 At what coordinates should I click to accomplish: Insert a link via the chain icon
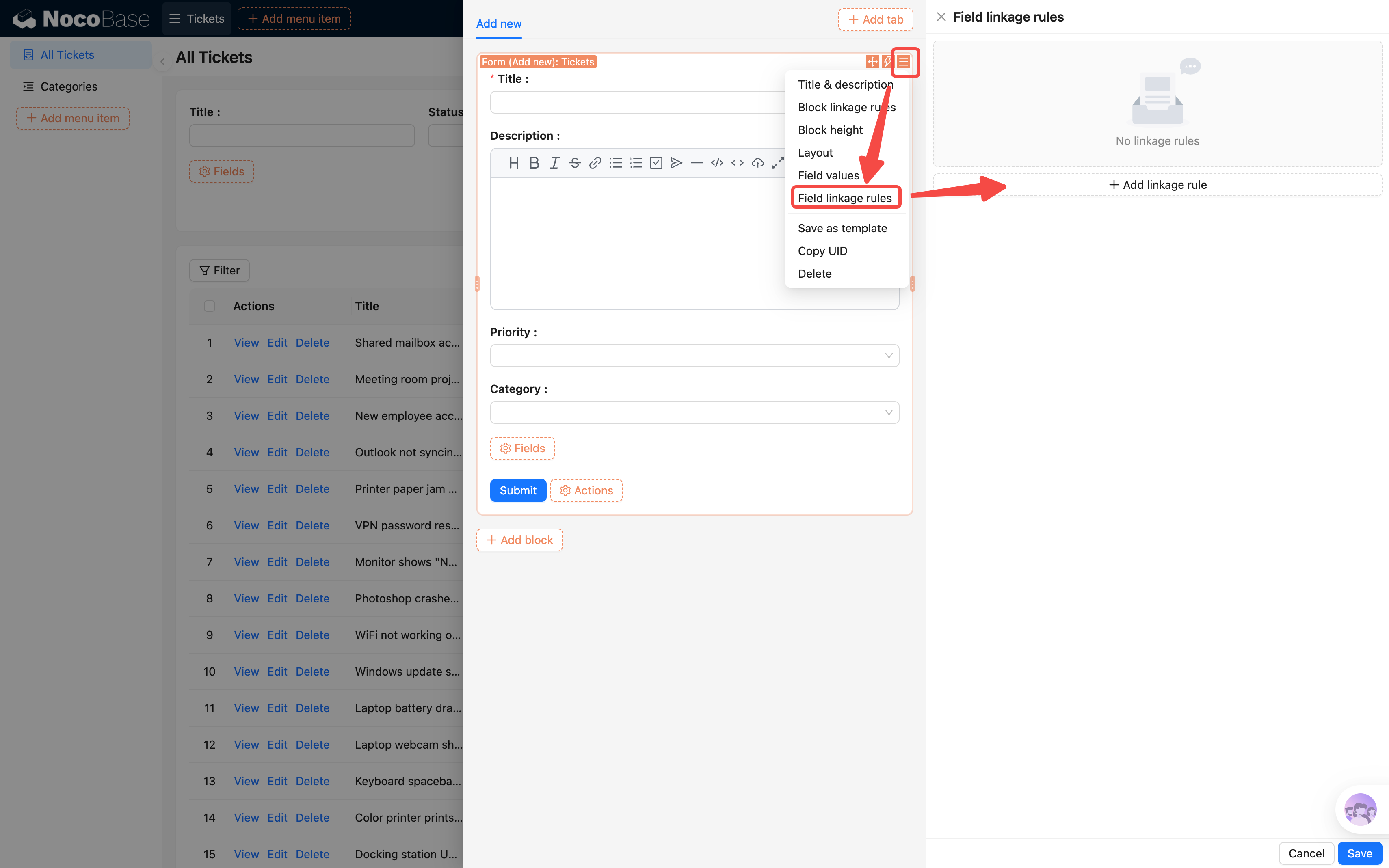tap(595, 163)
